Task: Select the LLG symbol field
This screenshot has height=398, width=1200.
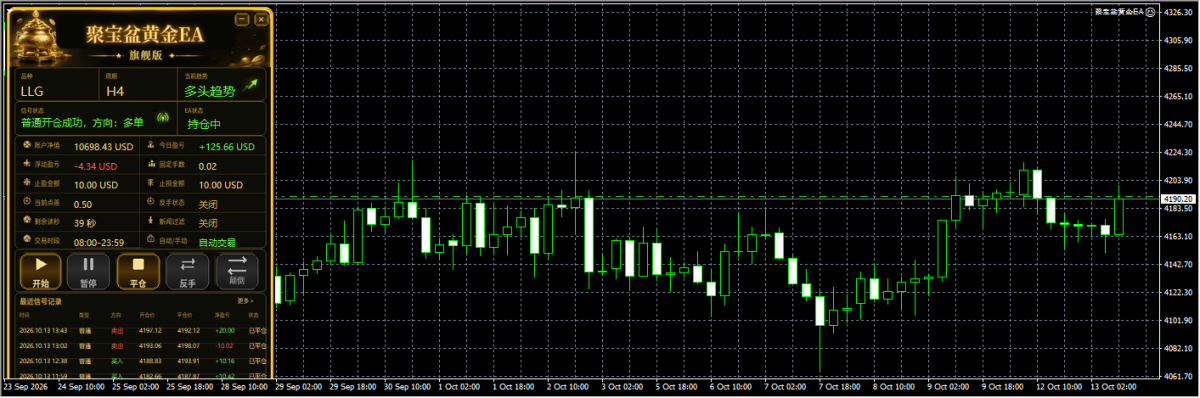Action: 56,86
